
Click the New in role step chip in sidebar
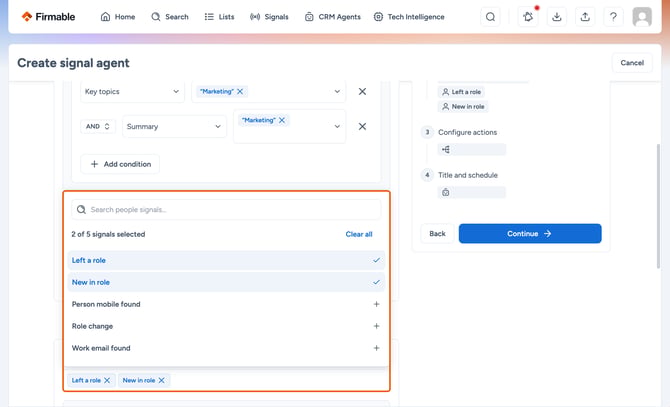463,106
